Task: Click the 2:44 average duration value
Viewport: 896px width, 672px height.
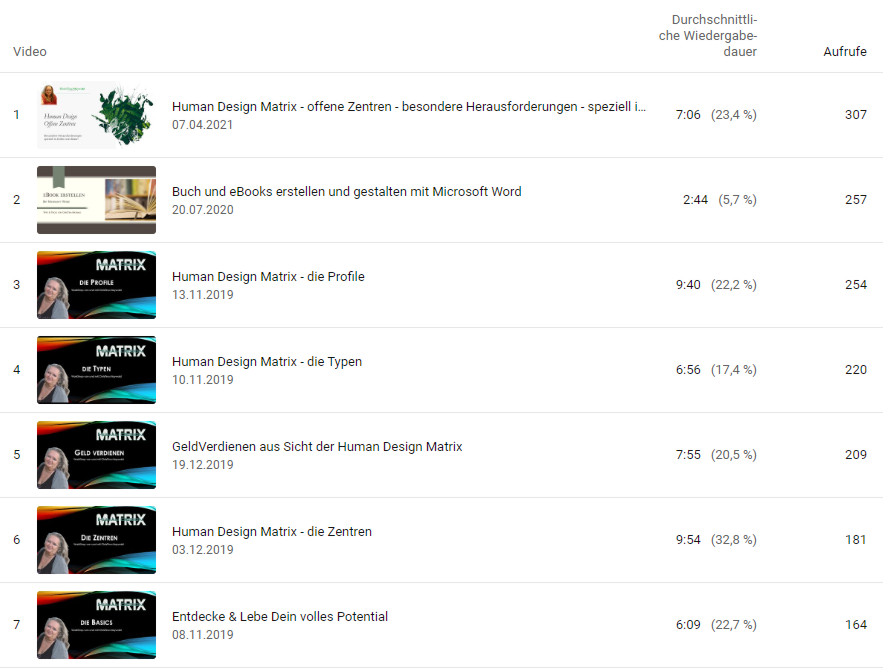Action: tap(695, 200)
